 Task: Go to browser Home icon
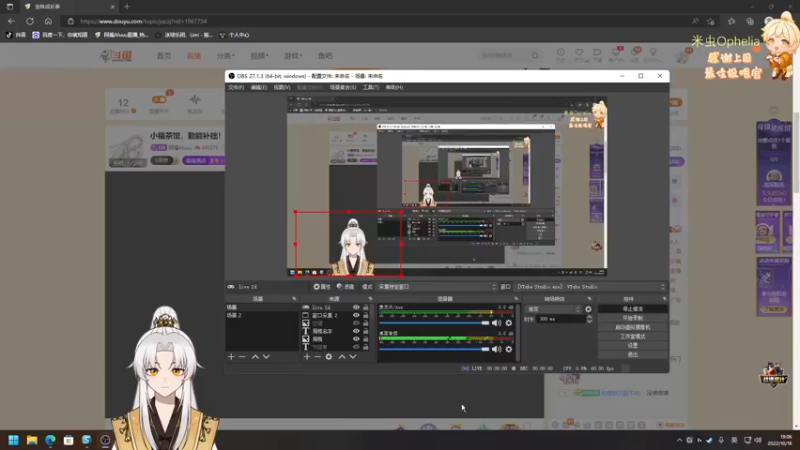[48, 21]
